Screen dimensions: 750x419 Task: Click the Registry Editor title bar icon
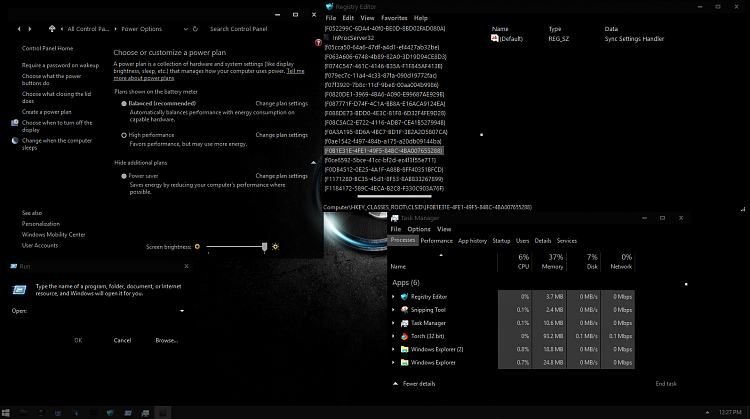tap(329, 7)
